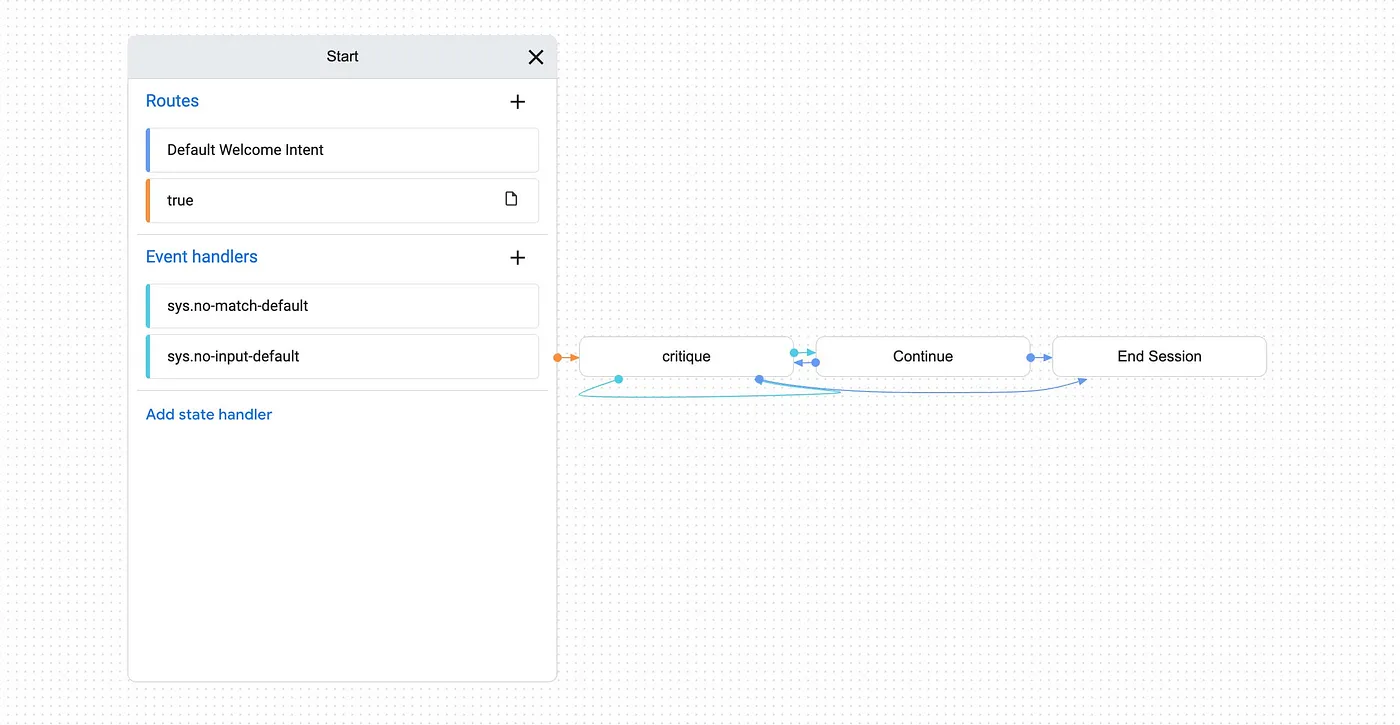The width and height of the screenshot is (1400, 725).
Task: Select the sys.no-input-default event handler
Action: point(342,356)
